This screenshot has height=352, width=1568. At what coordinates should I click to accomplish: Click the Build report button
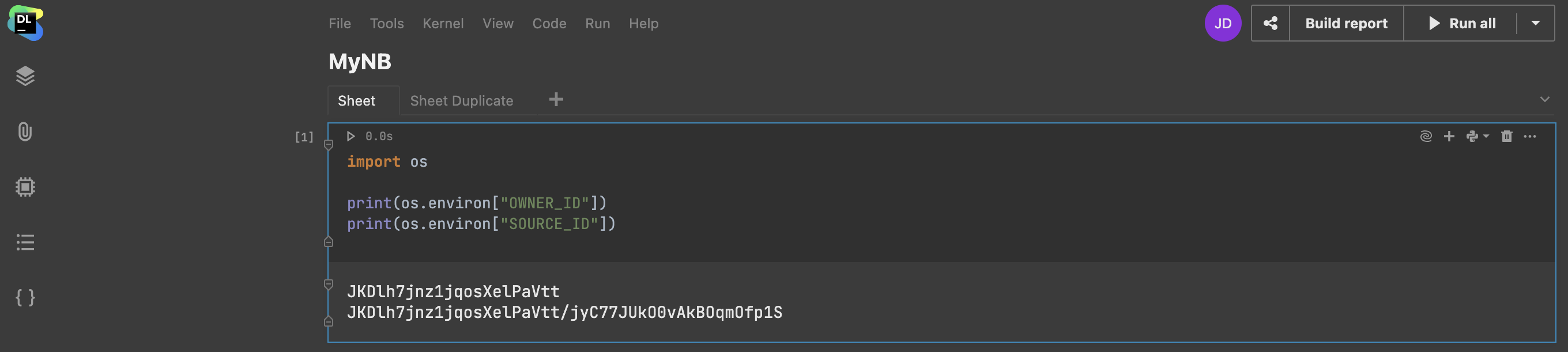pyautogui.click(x=1346, y=23)
